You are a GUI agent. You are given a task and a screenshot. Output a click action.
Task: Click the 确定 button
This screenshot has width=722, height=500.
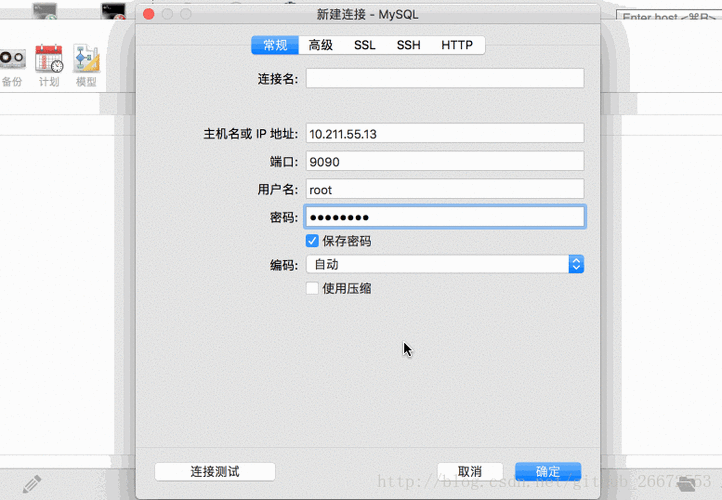(x=548, y=472)
